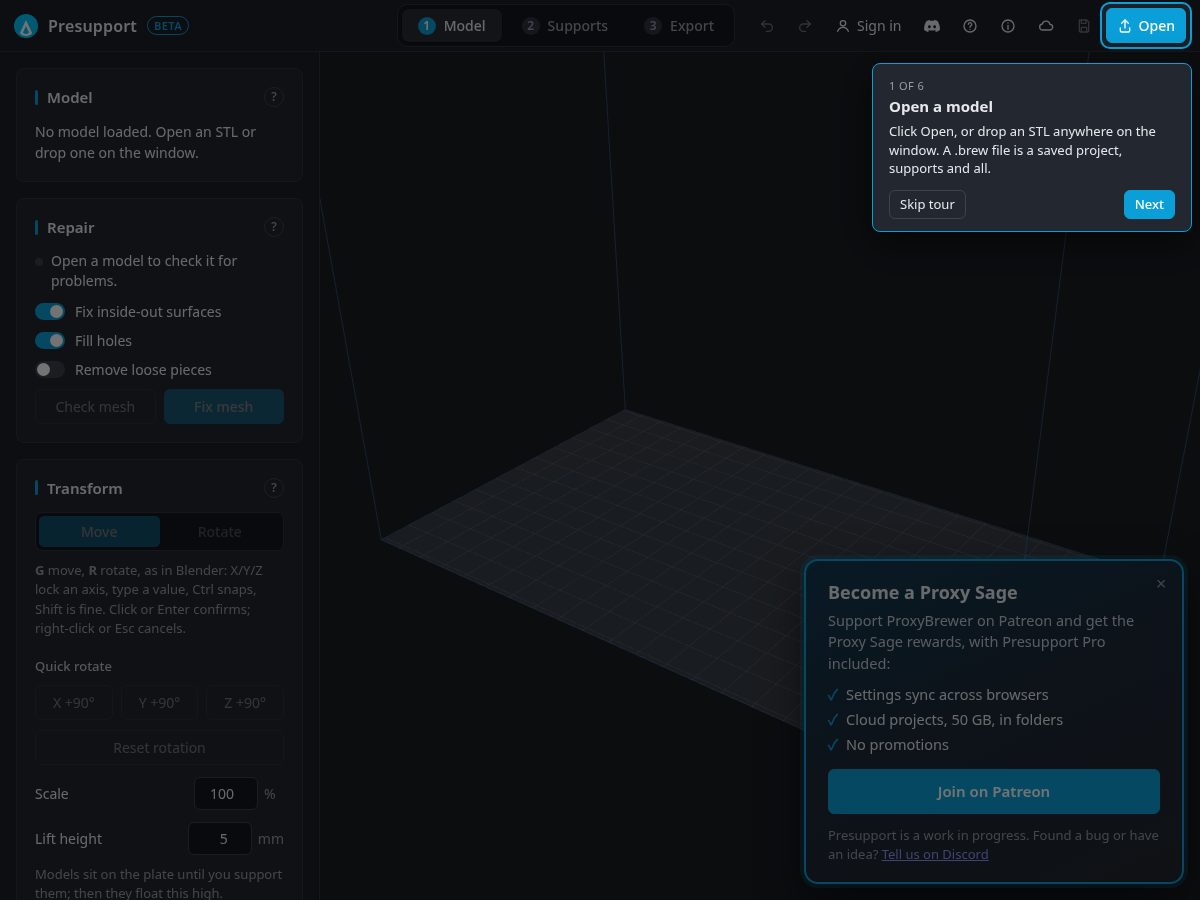Rotate model Z +90°
Viewport: 1200px width, 900px height.
(x=245, y=703)
